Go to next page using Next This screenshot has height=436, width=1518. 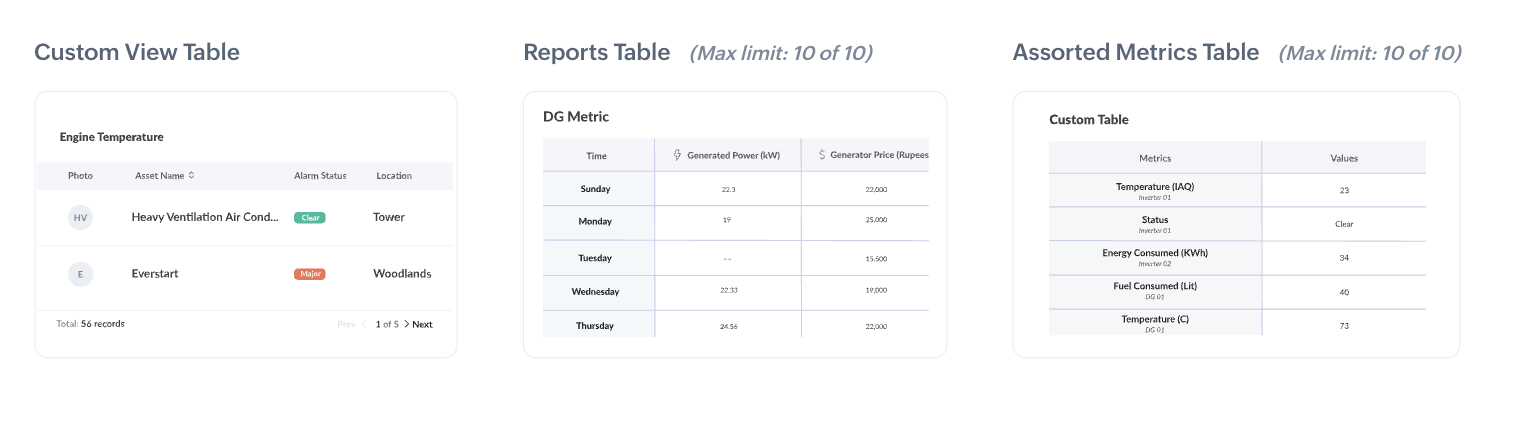pos(418,324)
